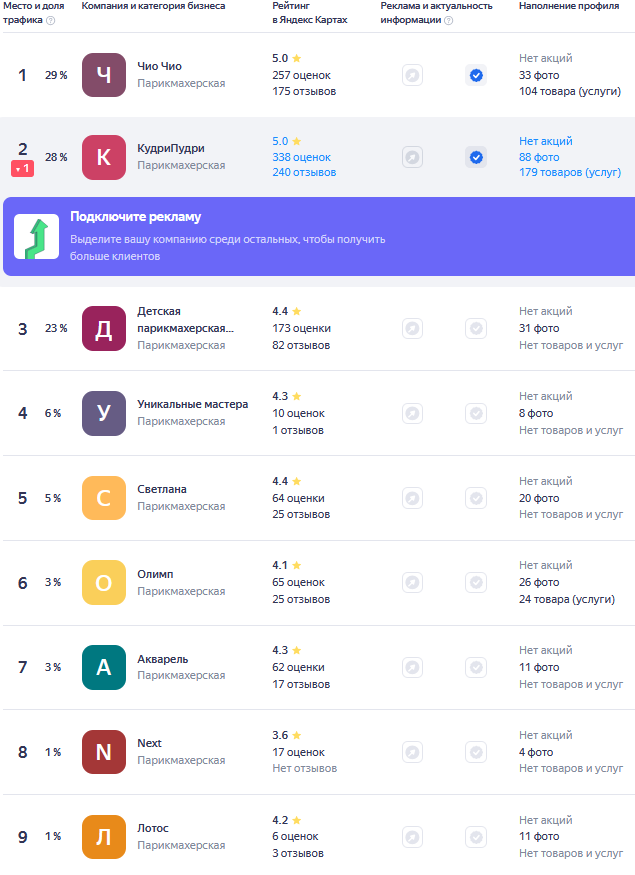Click the grey actuality checkmark for Уникальные мастера
This screenshot has width=635, height=875.
pyautogui.click(x=476, y=414)
